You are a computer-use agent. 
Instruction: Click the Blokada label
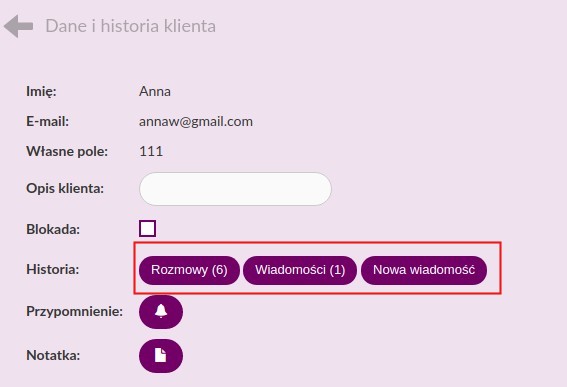(53, 229)
